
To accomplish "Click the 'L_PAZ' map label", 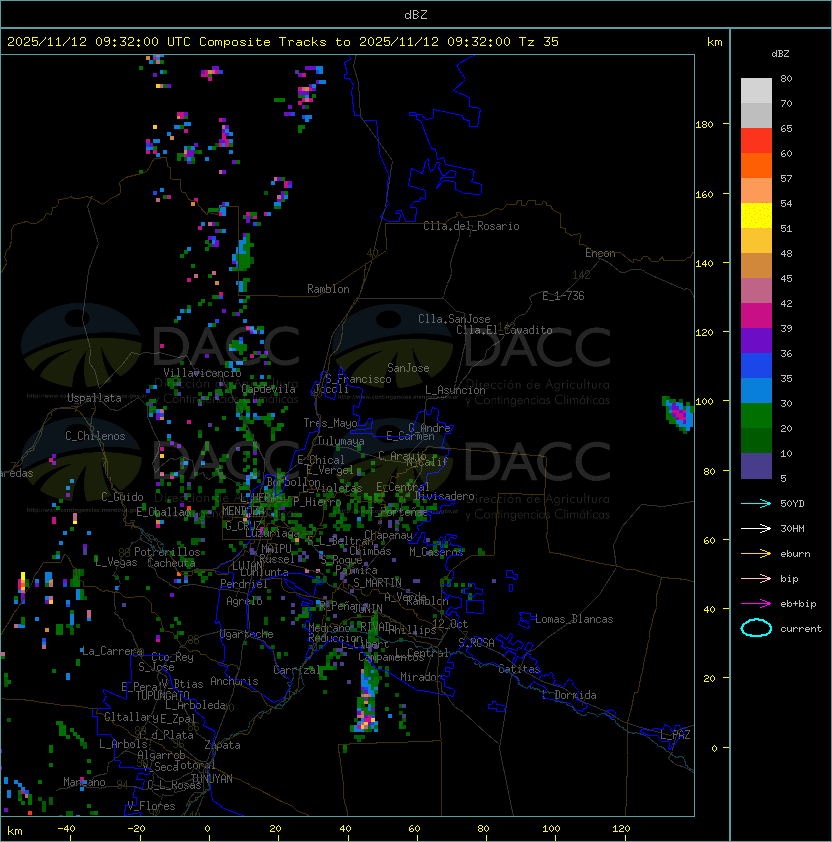I will click(x=675, y=735).
